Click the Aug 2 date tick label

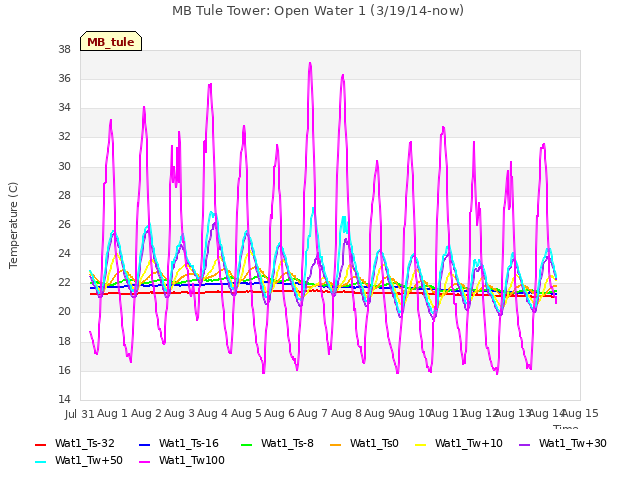(147, 413)
